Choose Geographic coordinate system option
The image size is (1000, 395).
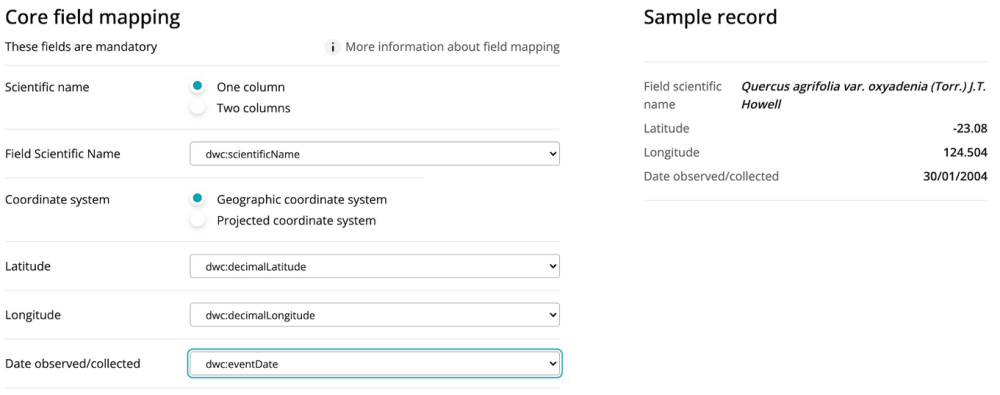click(198, 198)
